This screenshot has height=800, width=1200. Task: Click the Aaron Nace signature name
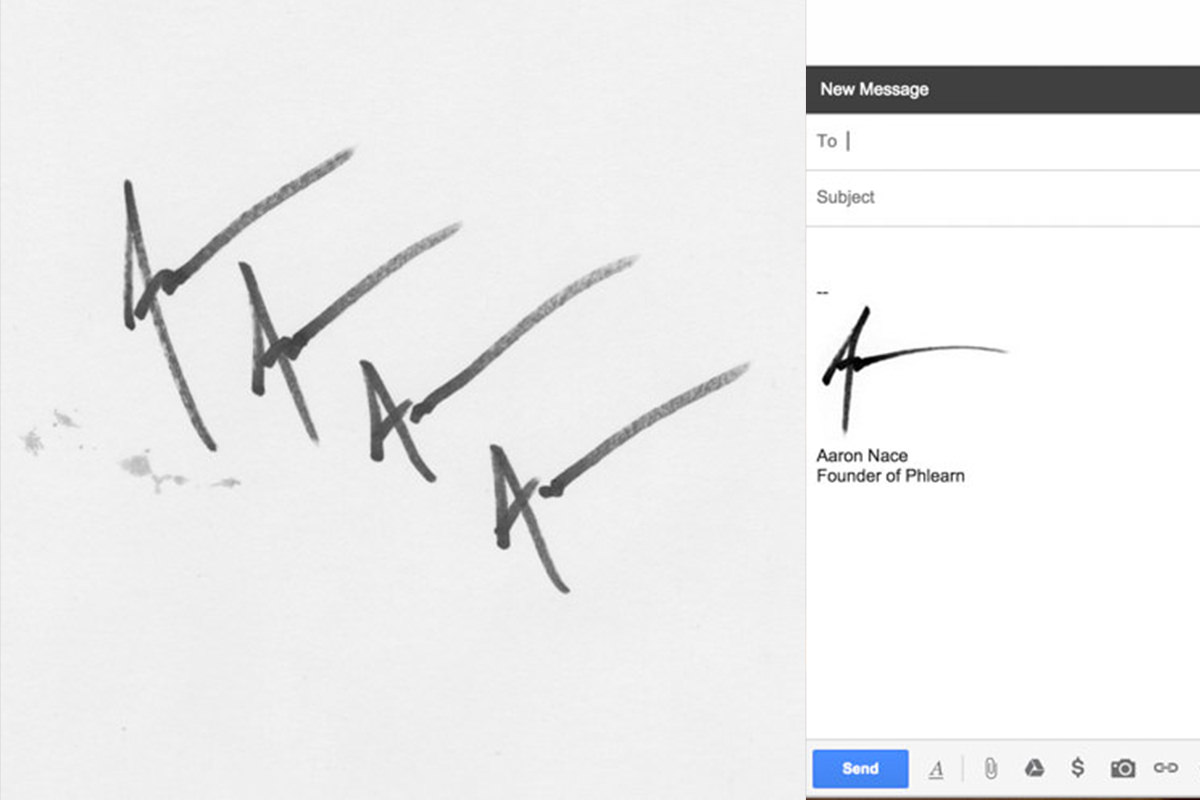click(x=862, y=456)
